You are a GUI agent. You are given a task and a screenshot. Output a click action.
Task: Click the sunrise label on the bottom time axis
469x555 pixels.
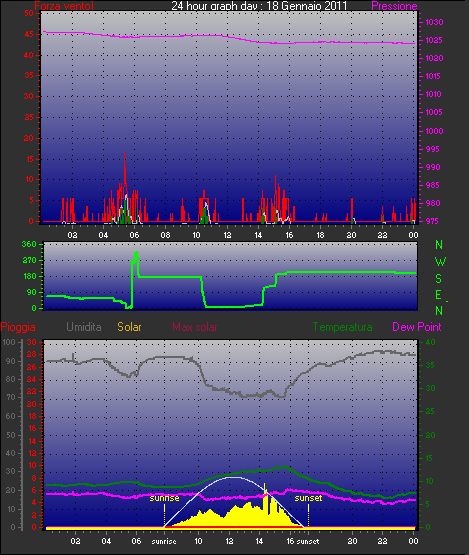click(164, 542)
